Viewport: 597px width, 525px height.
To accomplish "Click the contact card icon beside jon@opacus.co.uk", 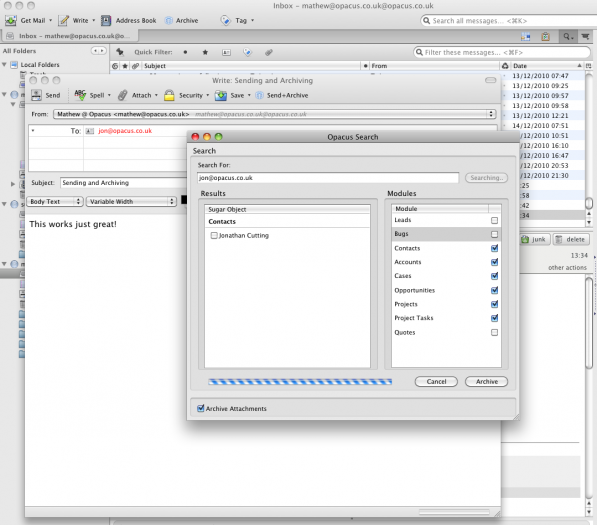I will [x=89, y=131].
